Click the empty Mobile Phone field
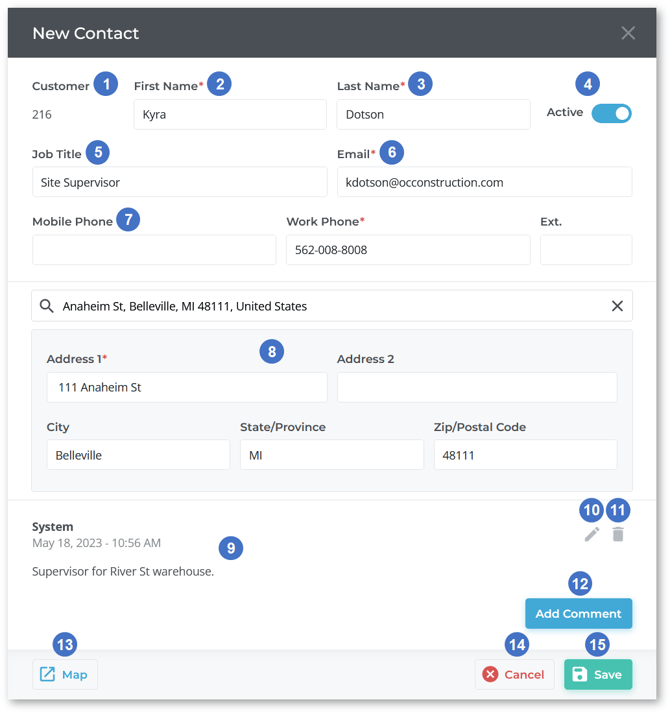Image resolution: width=670 pixels, height=713 pixels. point(154,250)
